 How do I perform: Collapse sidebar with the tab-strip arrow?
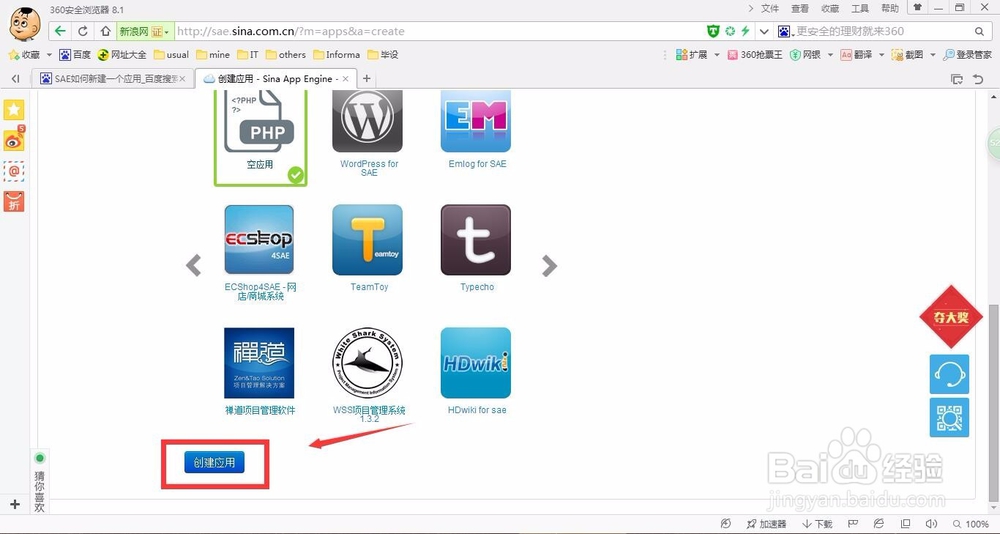[x=15, y=78]
